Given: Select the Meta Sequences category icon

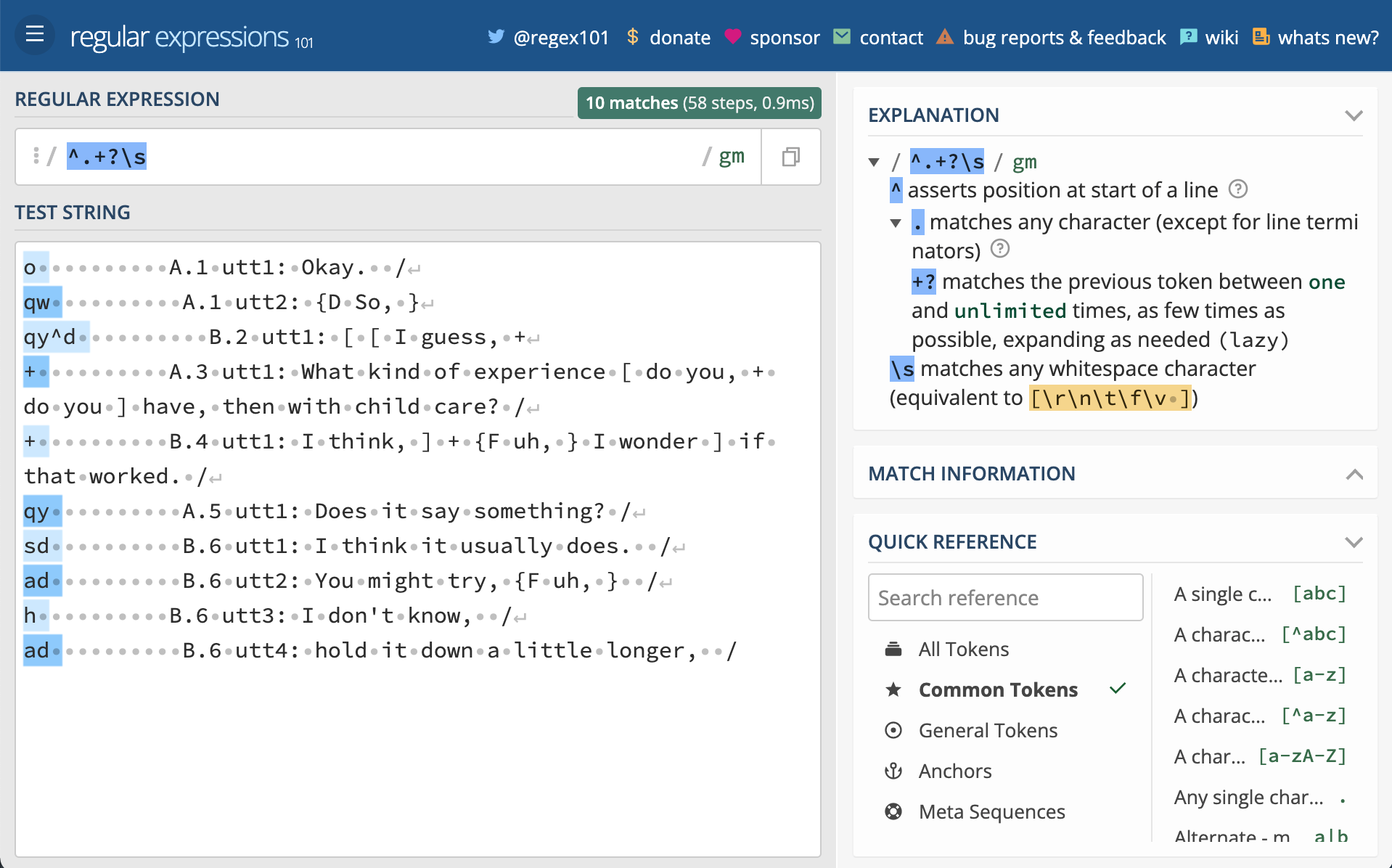Looking at the screenshot, I should [894, 811].
